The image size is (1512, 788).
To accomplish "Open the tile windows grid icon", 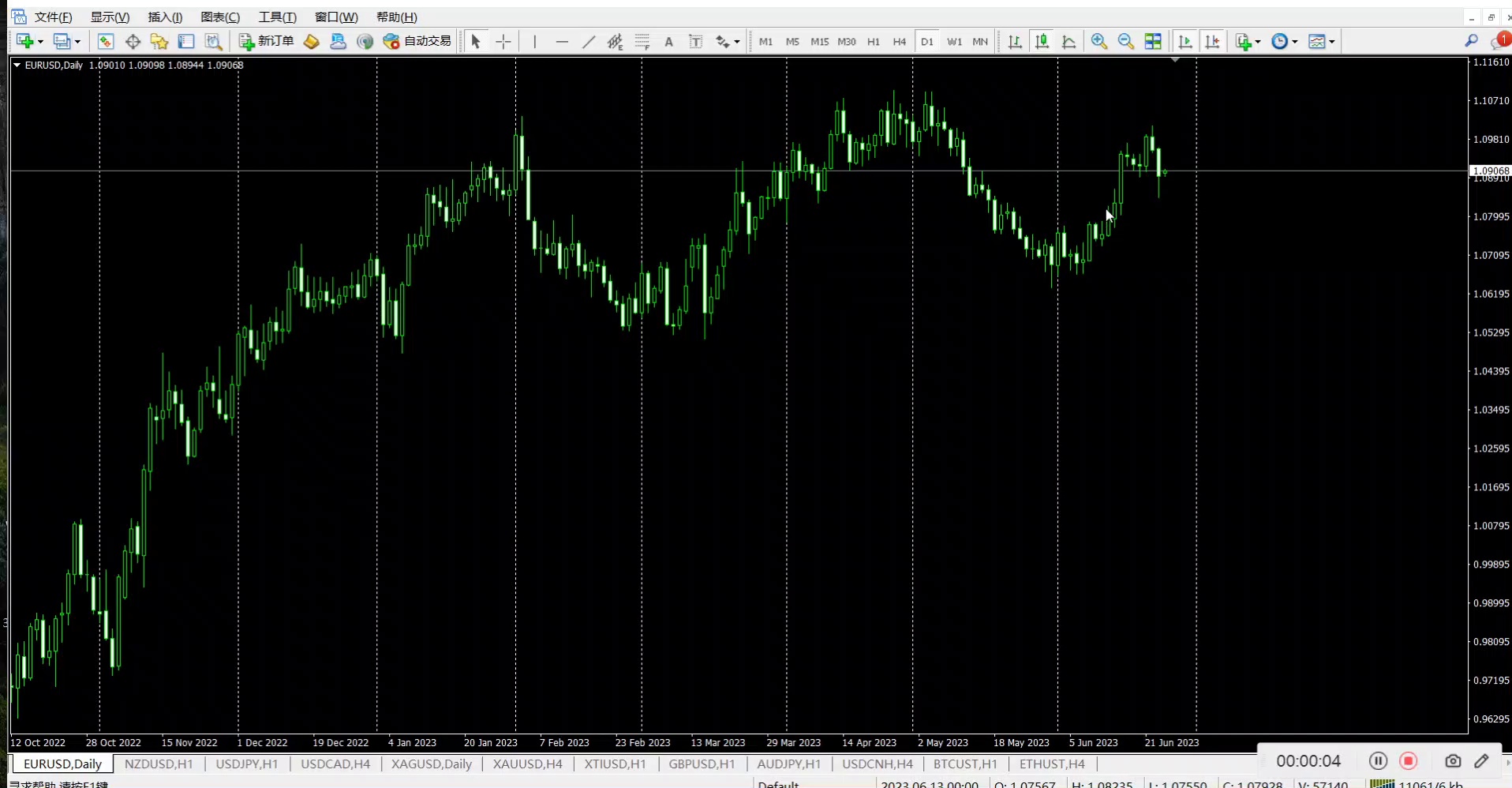I will point(1153,42).
